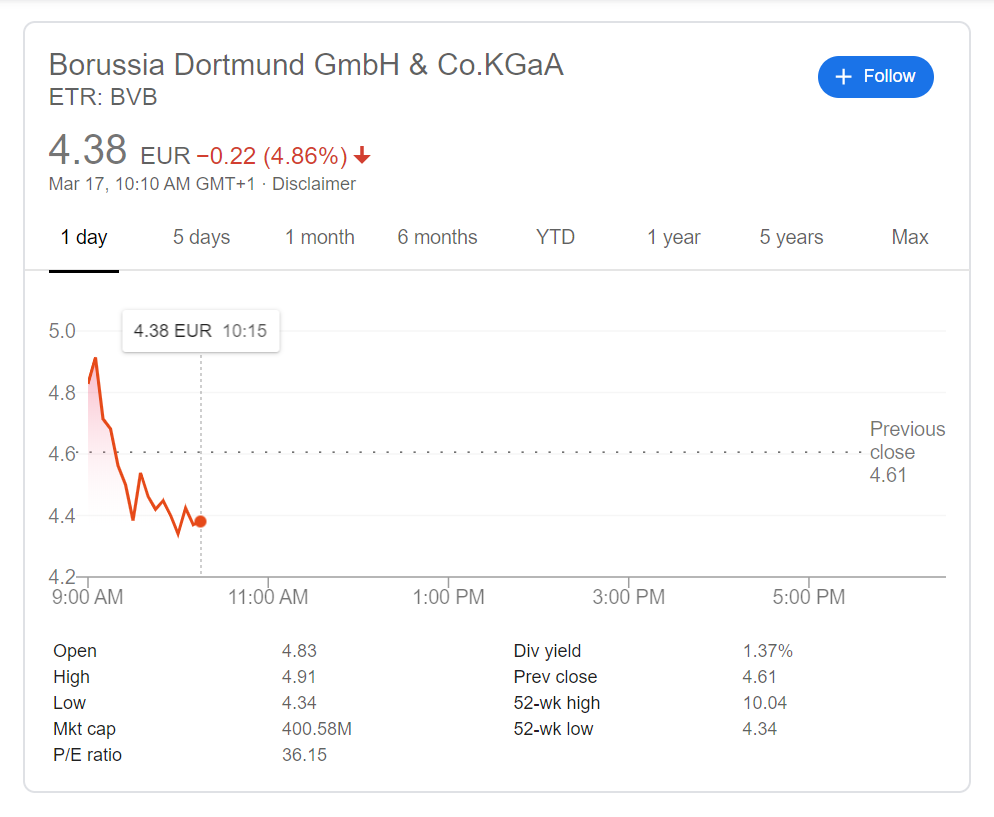
Task: Select the YTD range tab
Action: coord(555,237)
